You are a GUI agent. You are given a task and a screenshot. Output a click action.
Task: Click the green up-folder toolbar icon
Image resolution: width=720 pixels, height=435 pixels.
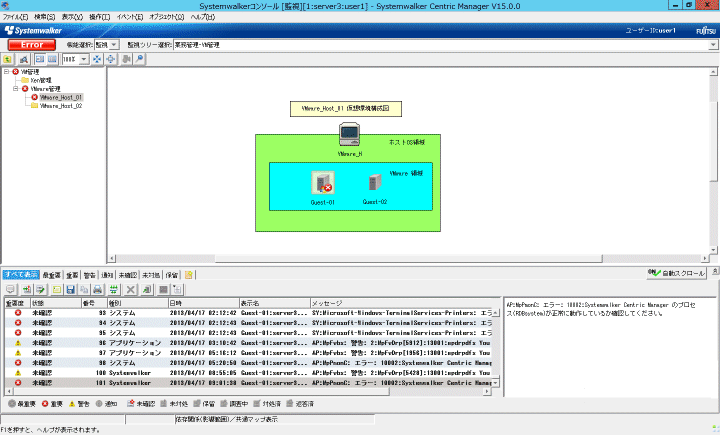[x=8, y=59]
